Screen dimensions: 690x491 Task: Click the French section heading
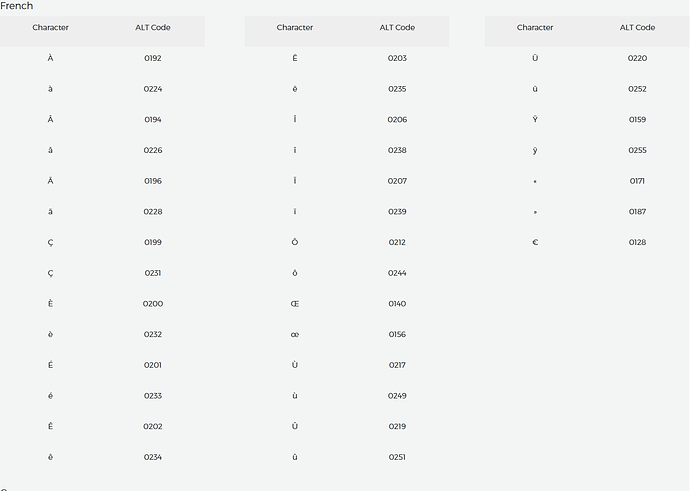pos(16,6)
